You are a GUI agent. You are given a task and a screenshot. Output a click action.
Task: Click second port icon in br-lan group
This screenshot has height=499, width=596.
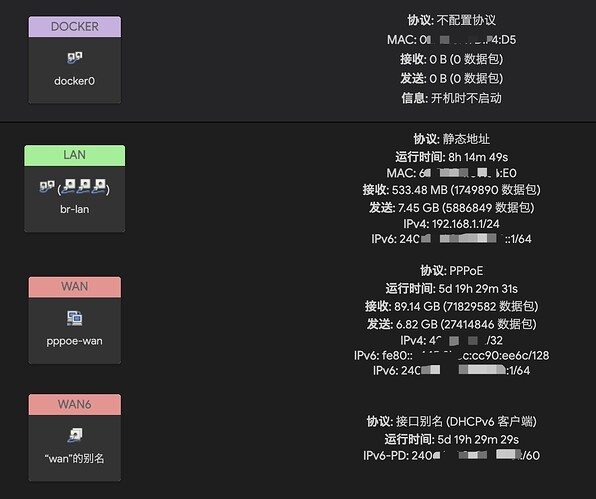[x=84, y=186]
